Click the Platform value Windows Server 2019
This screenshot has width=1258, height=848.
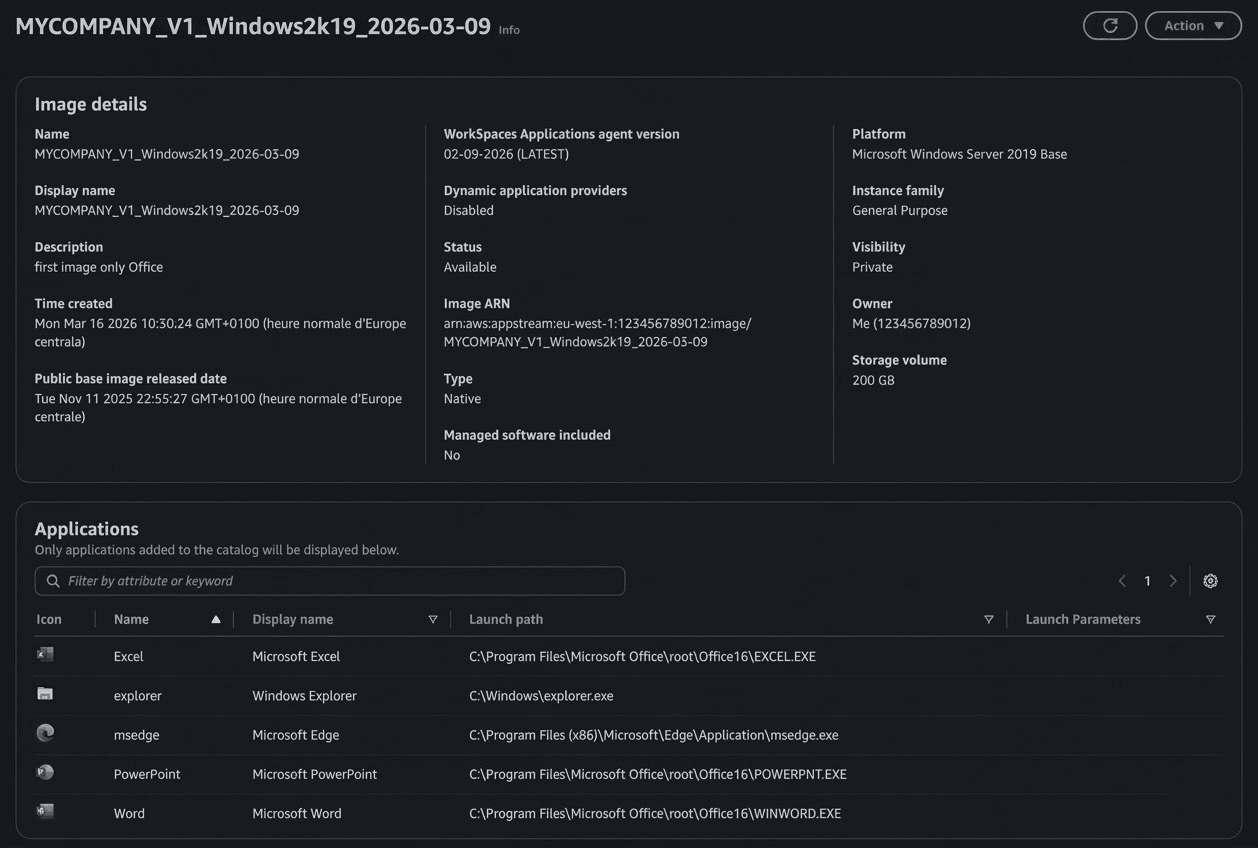pos(959,154)
